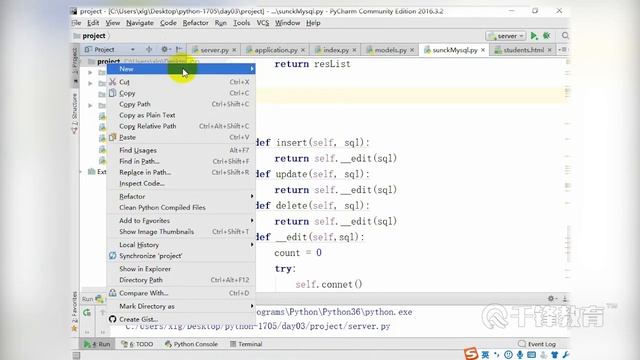Click the Paste clipboard icon
The width and height of the screenshot is (640, 360).
click(x=113, y=137)
